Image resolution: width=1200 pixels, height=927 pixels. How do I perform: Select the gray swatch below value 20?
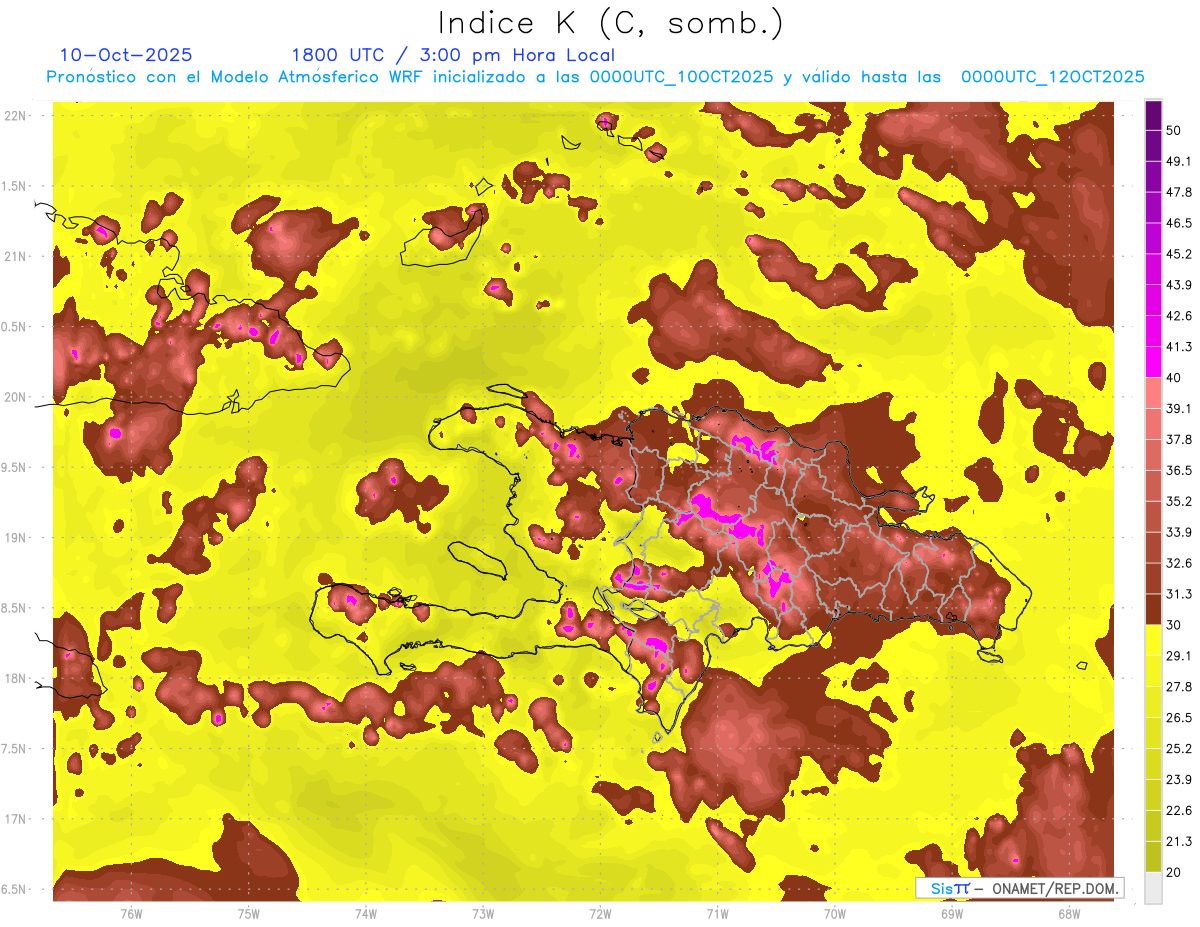(x=1153, y=888)
